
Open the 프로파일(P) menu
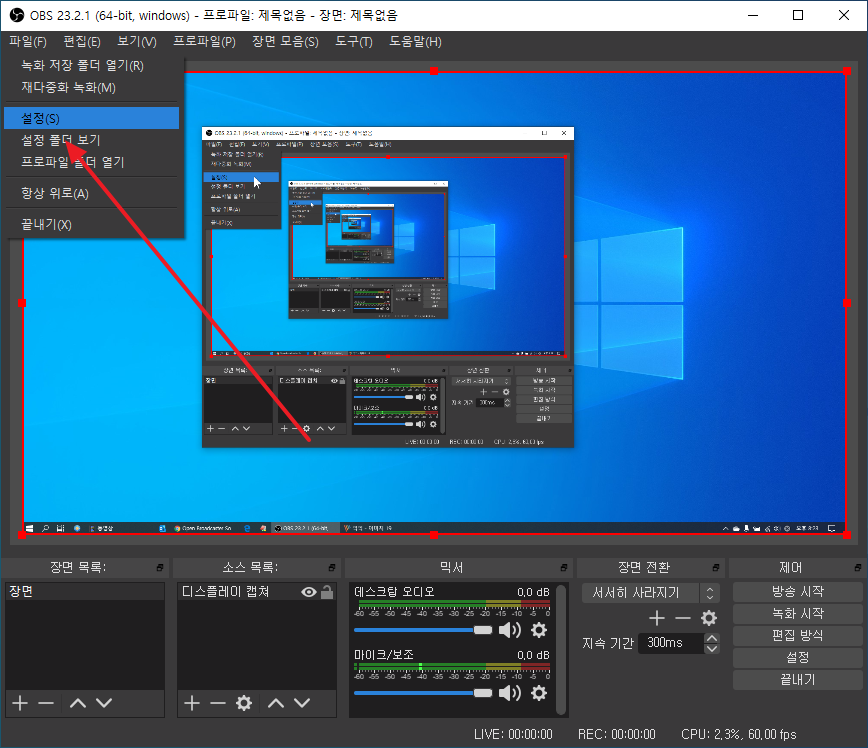pos(204,42)
